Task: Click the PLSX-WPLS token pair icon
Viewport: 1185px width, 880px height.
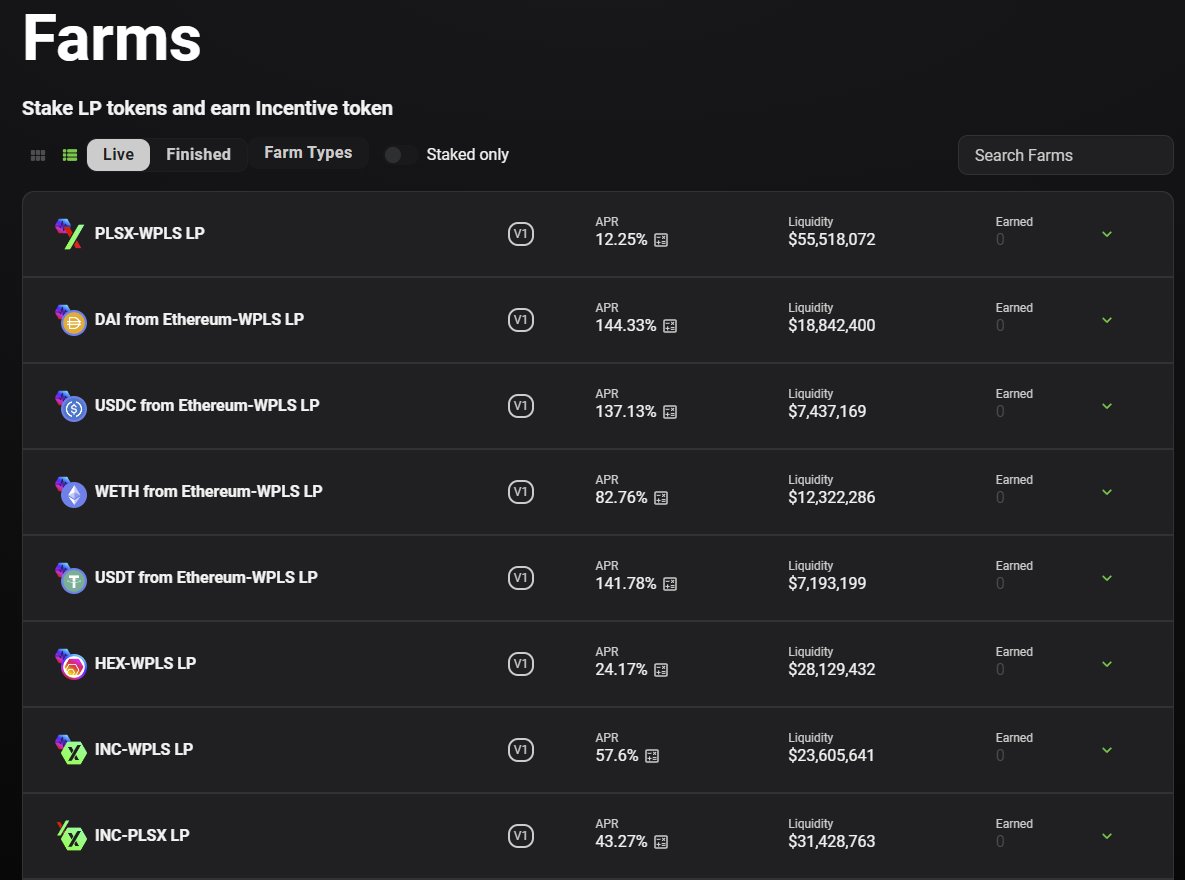Action: [x=70, y=234]
